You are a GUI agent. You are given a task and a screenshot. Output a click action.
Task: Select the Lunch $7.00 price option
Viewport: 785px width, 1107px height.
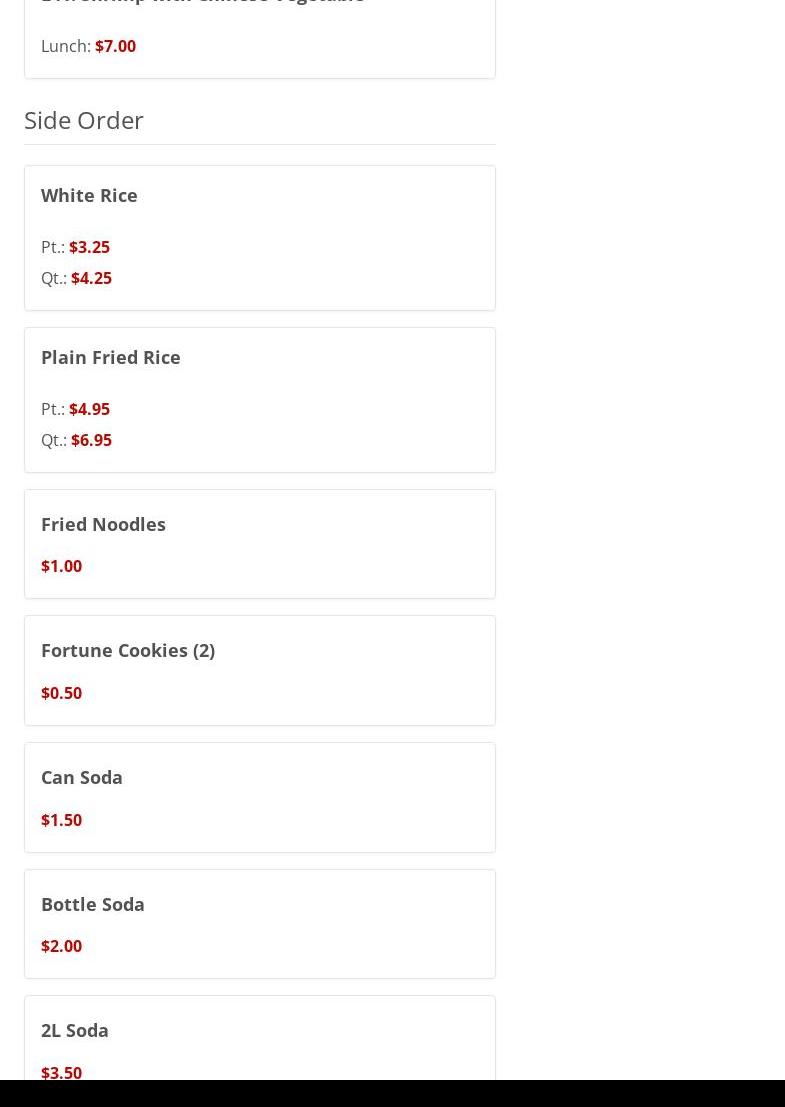coord(115,46)
